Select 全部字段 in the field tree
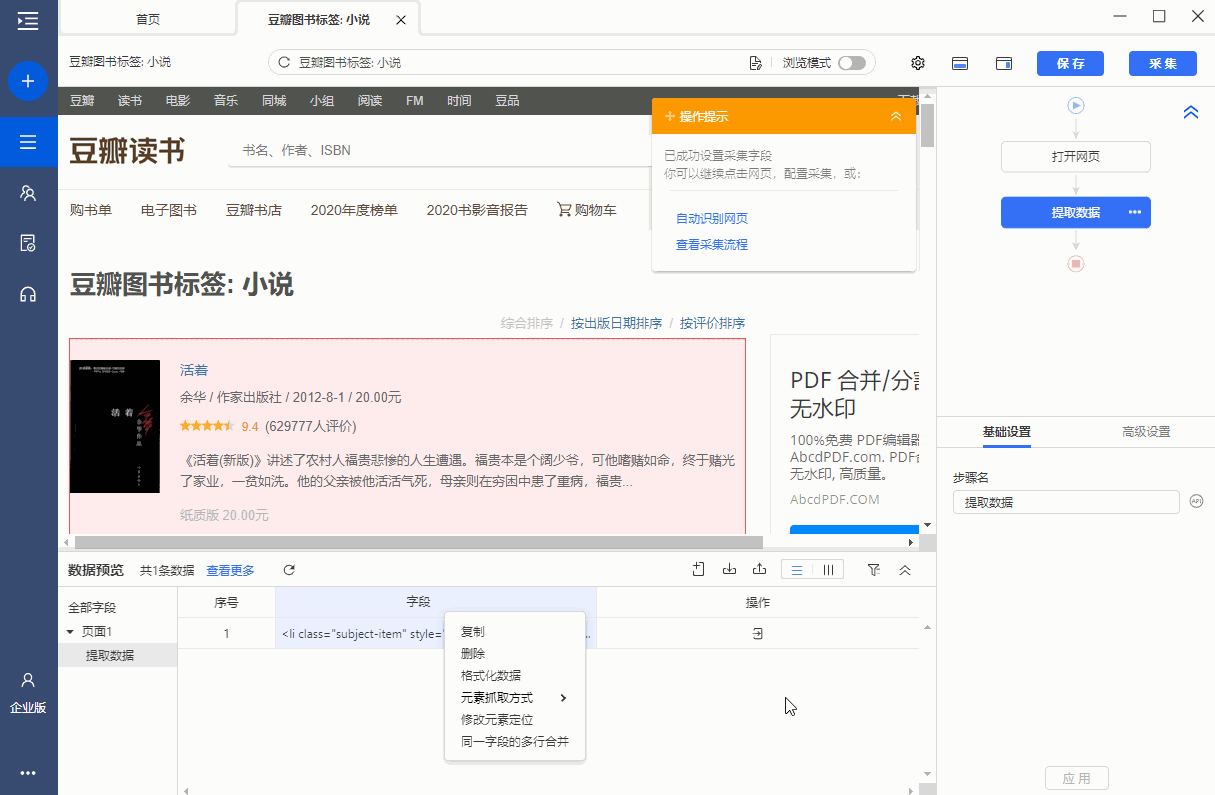 coord(92,608)
